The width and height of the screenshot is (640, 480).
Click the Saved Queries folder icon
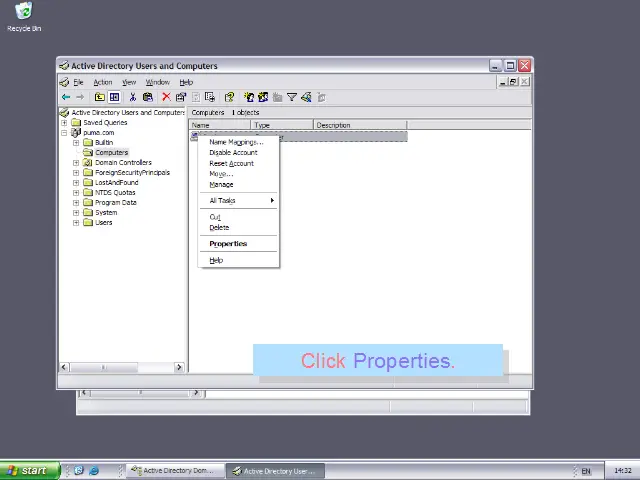(76, 122)
